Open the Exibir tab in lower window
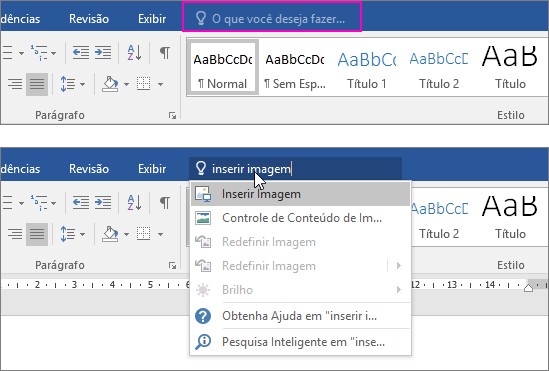 coord(152,169)
